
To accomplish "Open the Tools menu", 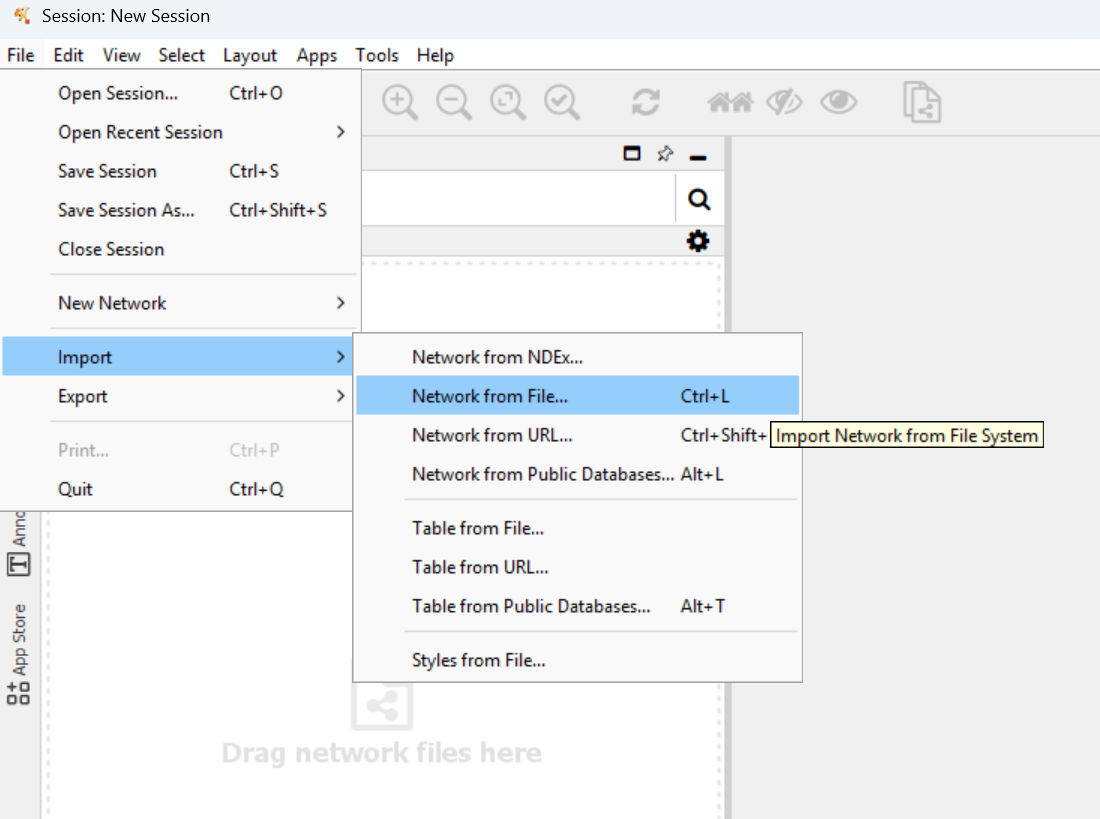I will pyautogui.click(x=377, y=55).
